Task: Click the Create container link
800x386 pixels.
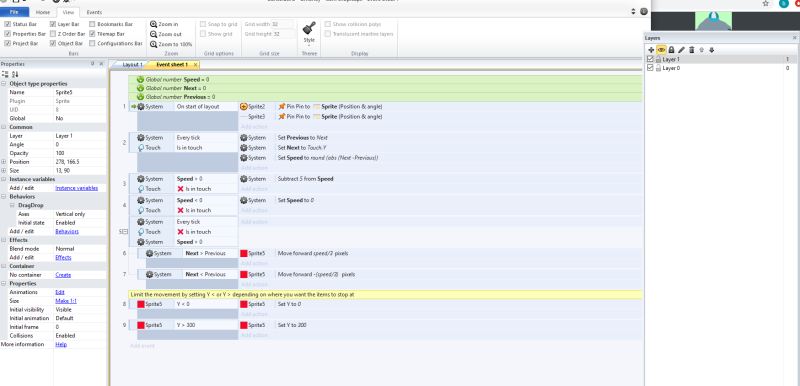Action: coord(63,275)
